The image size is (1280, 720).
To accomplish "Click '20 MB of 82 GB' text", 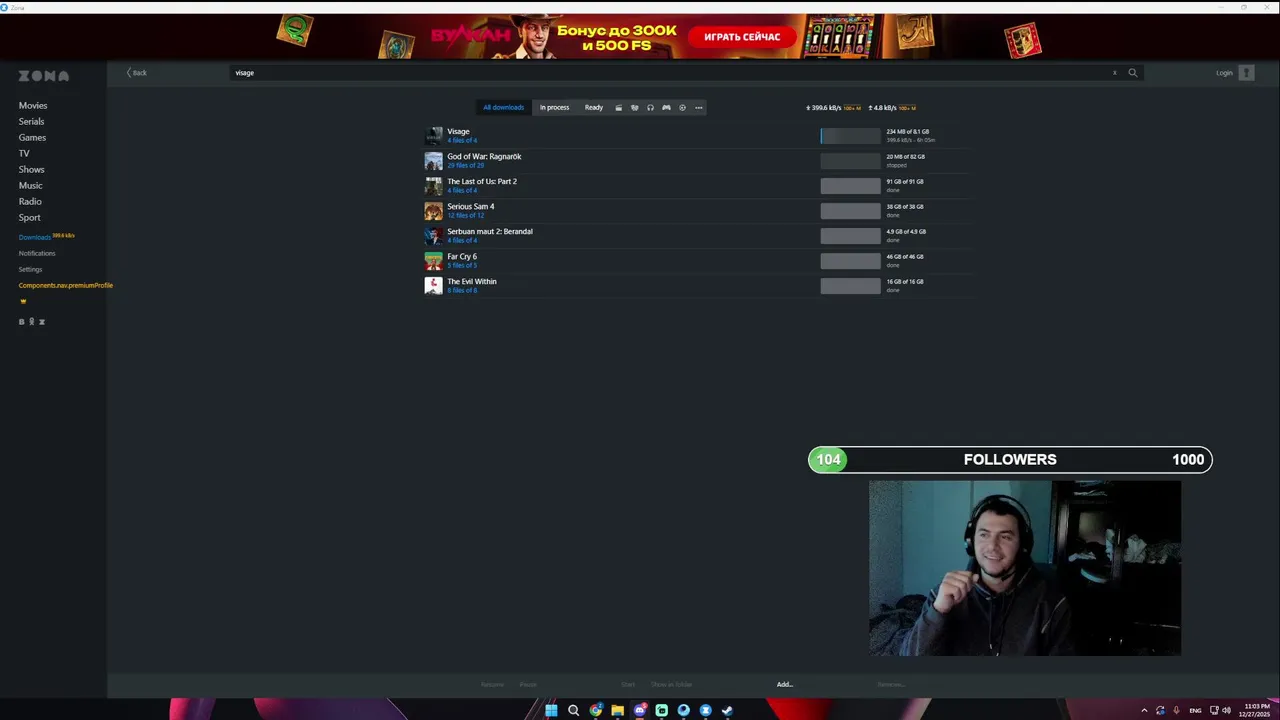I will 905,157.
